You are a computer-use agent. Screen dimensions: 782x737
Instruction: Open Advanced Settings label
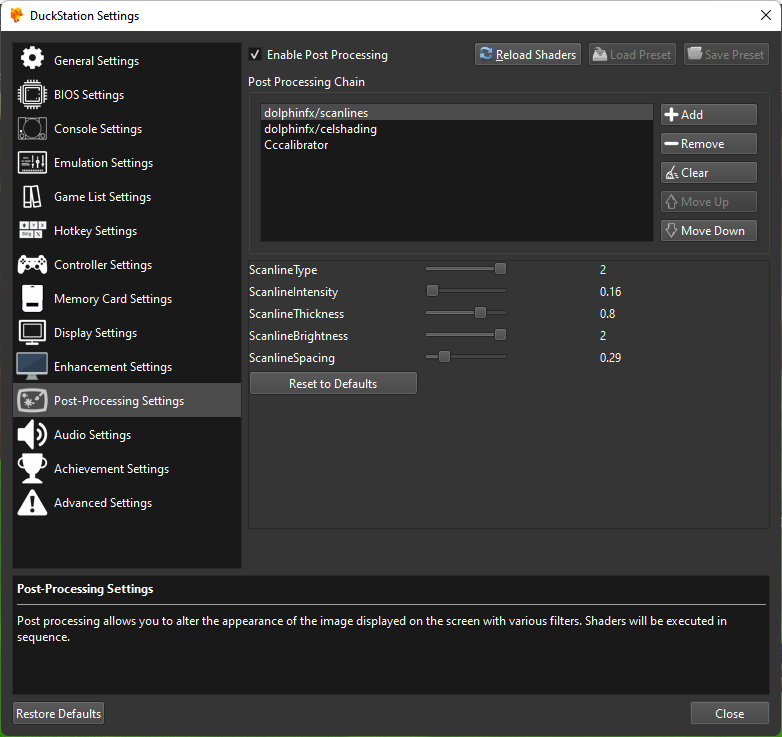coord(103,503)
